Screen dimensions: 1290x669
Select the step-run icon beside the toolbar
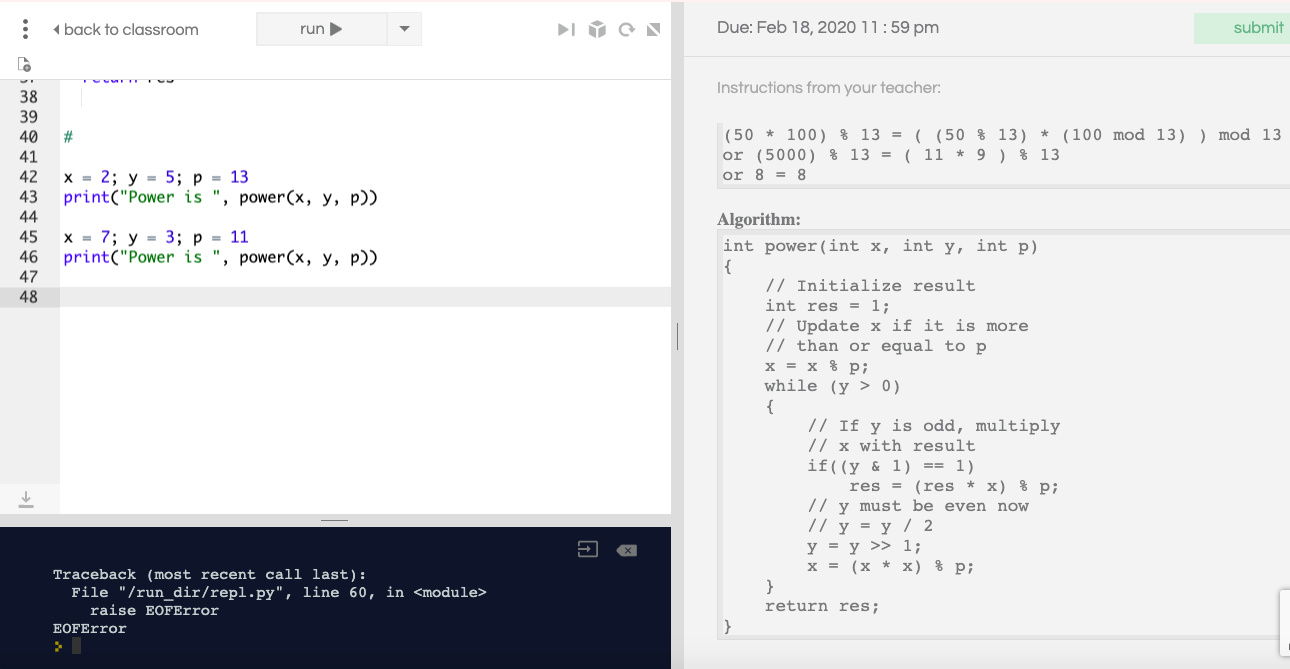pos(565,29)
